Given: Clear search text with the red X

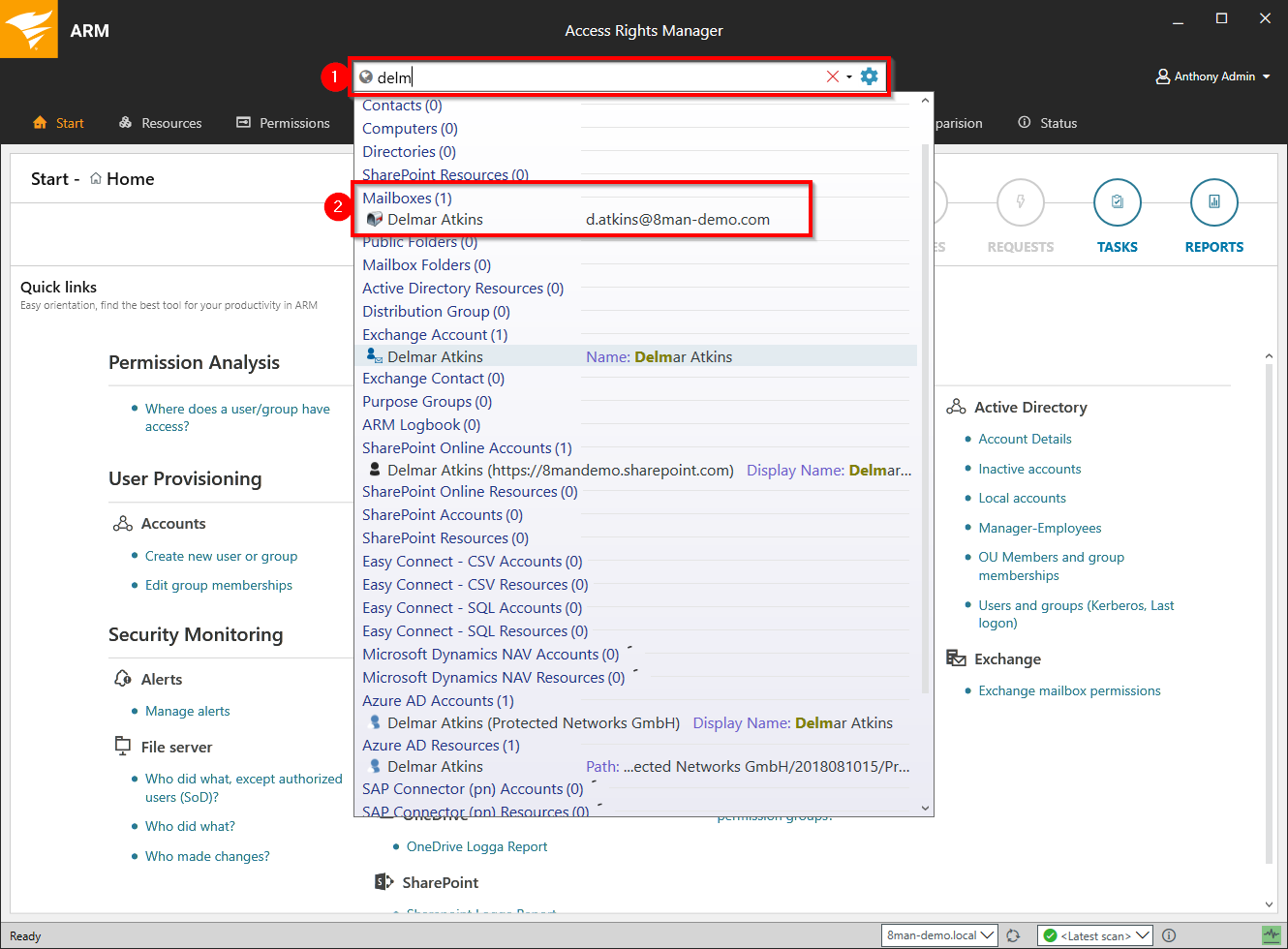Looking at the screenshot, I should [832, 77].
